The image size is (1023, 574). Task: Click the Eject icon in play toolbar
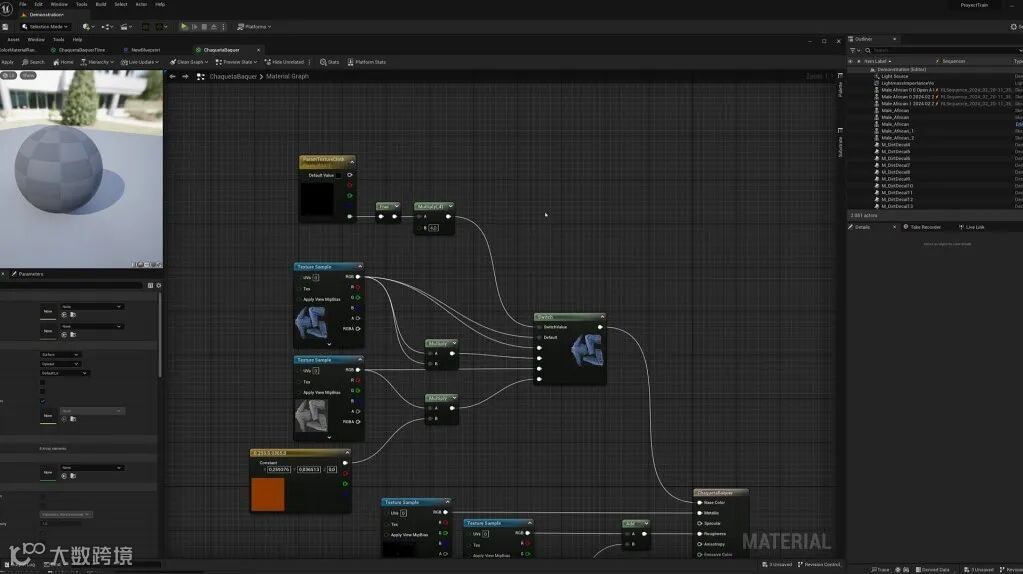tap(213, 27)
